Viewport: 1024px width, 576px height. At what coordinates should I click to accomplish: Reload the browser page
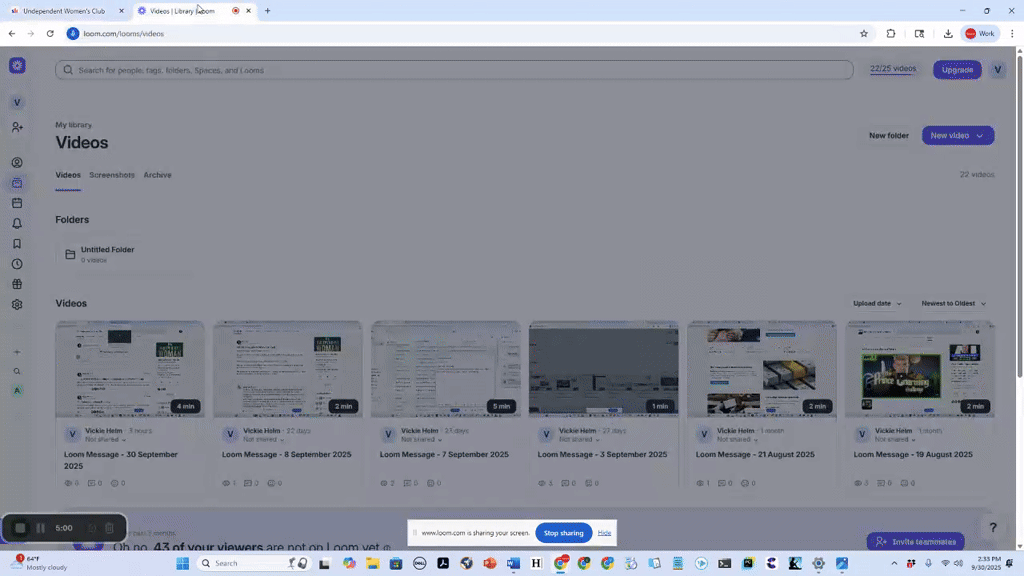click(50, 33)
